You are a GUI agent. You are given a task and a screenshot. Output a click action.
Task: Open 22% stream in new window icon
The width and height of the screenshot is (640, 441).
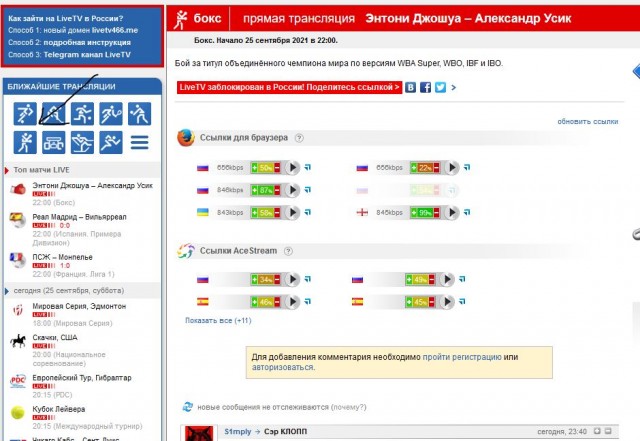tap(467, 167)
